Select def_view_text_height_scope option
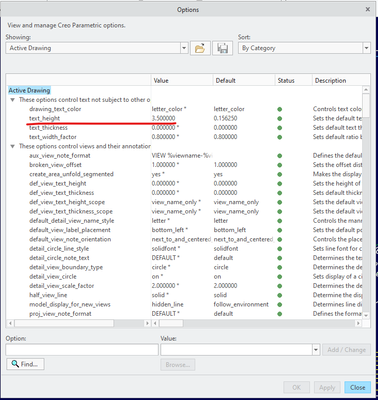The height and width of the screenshot is (400, 378). pyautogui.click(x=67, y=202)
